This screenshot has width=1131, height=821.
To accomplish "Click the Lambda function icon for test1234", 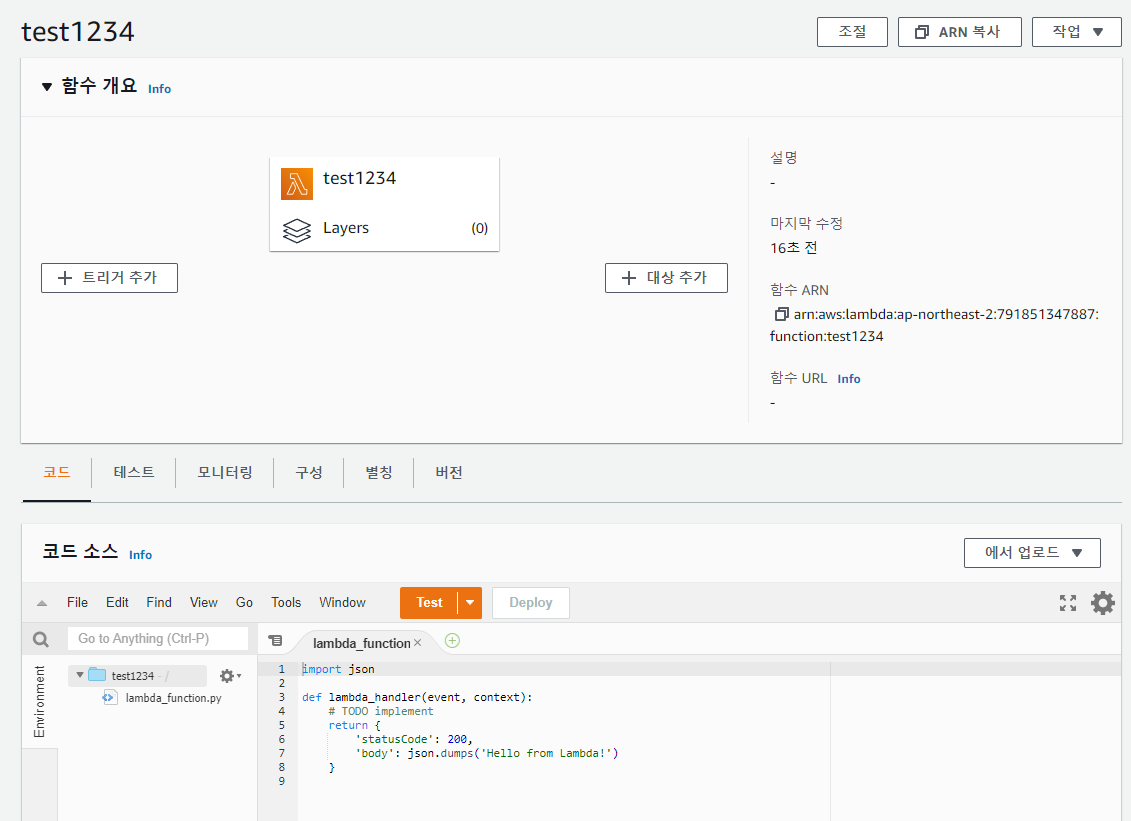I will (x=296, y=184).
